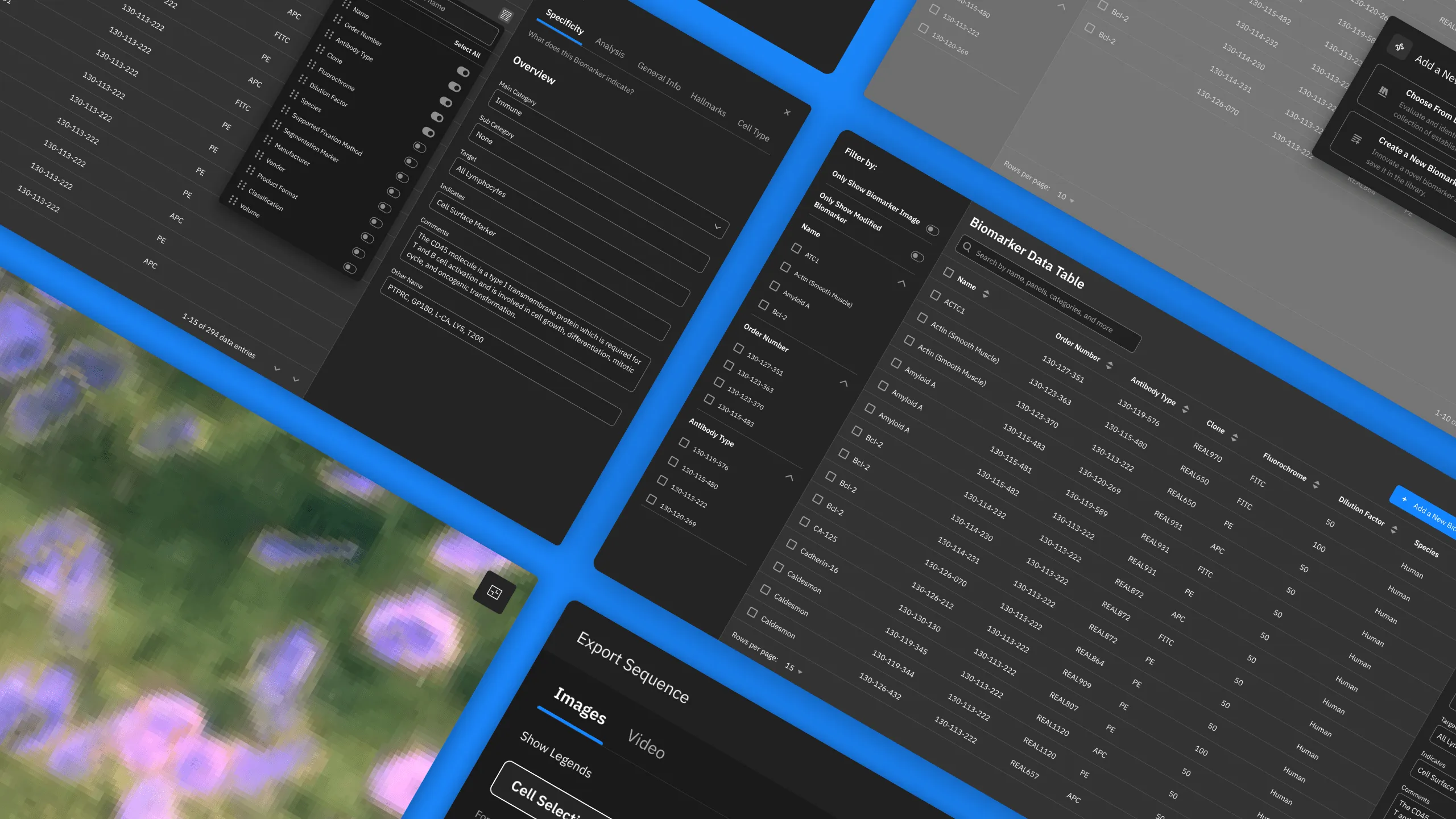Click the list-plus icon beside Create a New Biomarker
Viewport: 1456px width, 819px height.
pyautogui.click(x=1356, y=139)
